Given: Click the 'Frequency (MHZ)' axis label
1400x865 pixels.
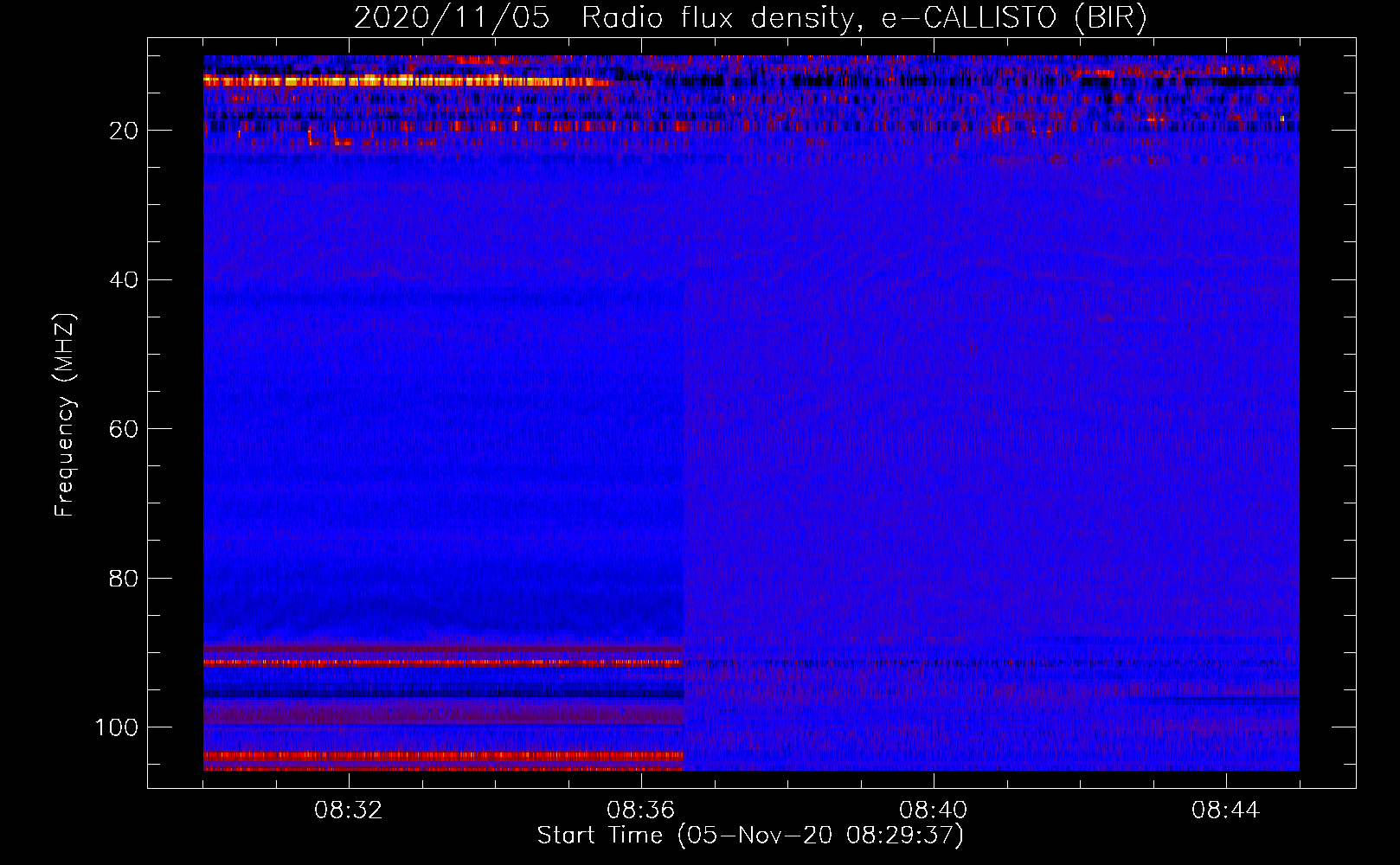Looking at the screenshot, I should 65,414.
